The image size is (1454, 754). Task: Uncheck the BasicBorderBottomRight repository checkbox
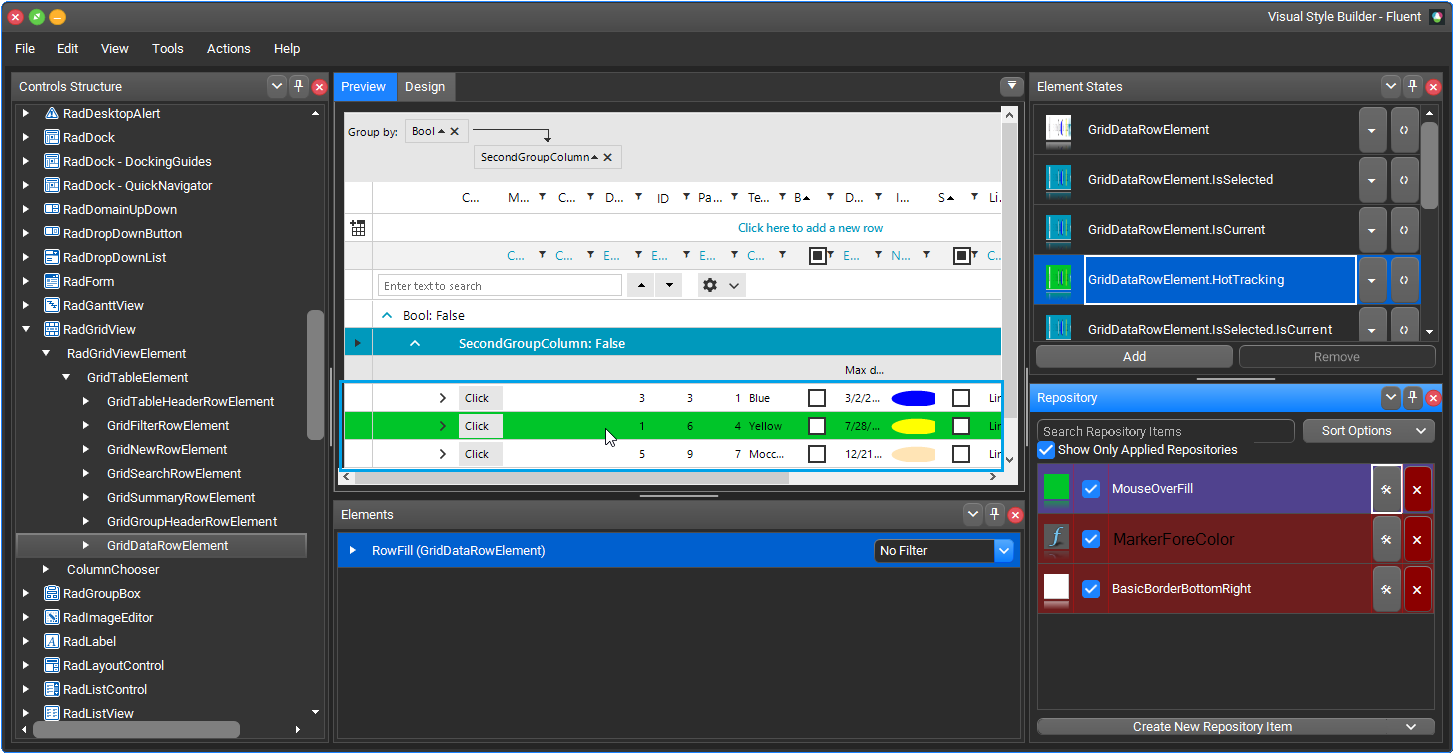tap(1091, 589)
